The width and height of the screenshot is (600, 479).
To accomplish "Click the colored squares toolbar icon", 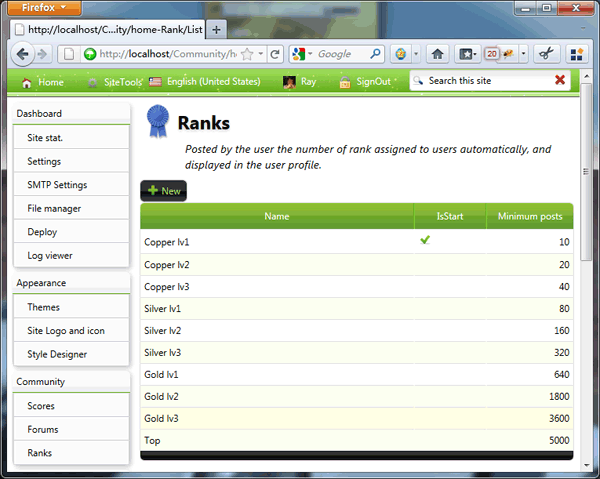I will (x=577, y=54).
